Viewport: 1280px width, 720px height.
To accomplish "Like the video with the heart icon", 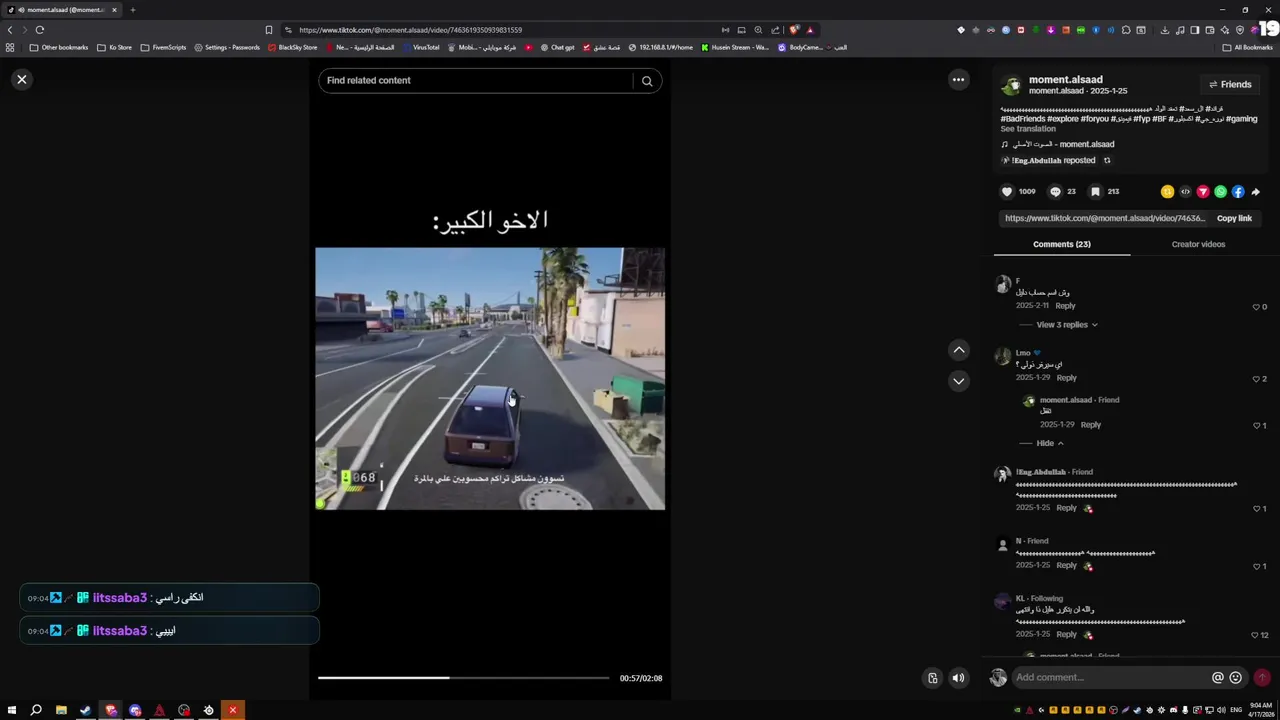I will (x=1007, y=191).
